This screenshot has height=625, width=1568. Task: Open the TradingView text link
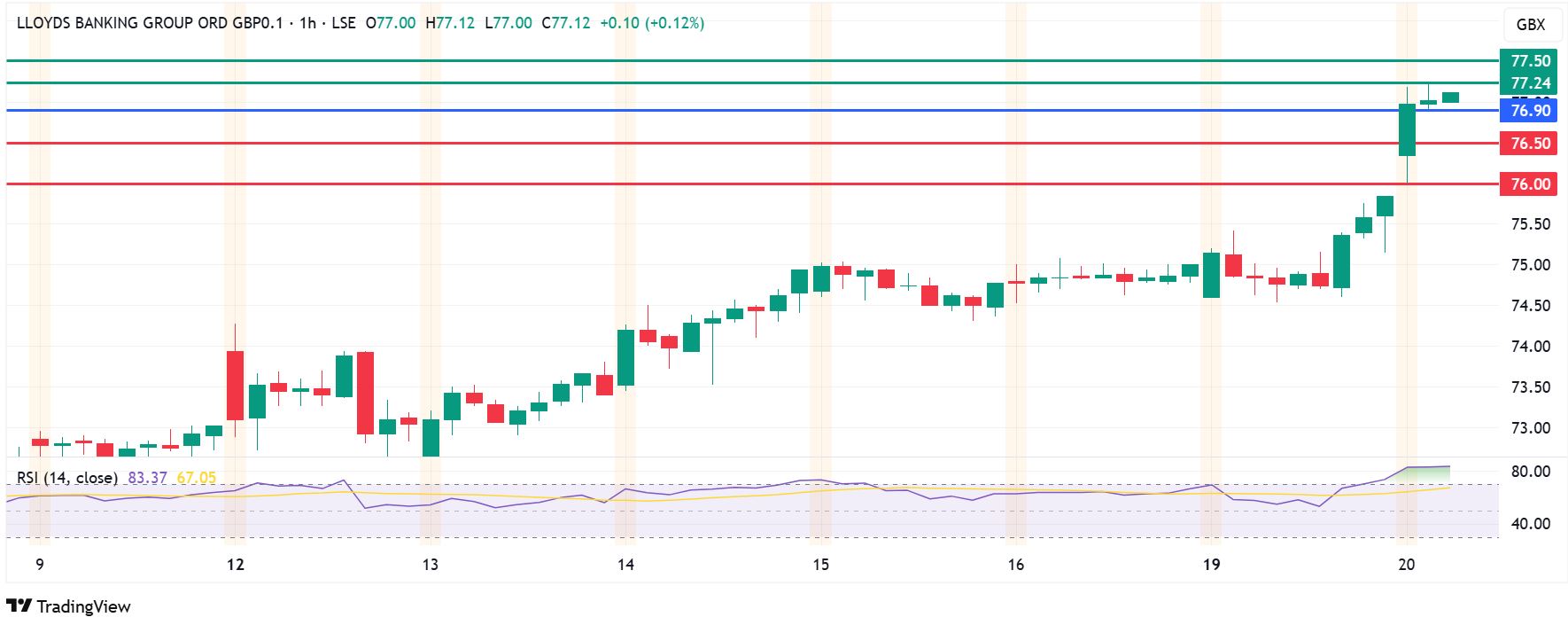pyautogui.click(x=83, y=607)
